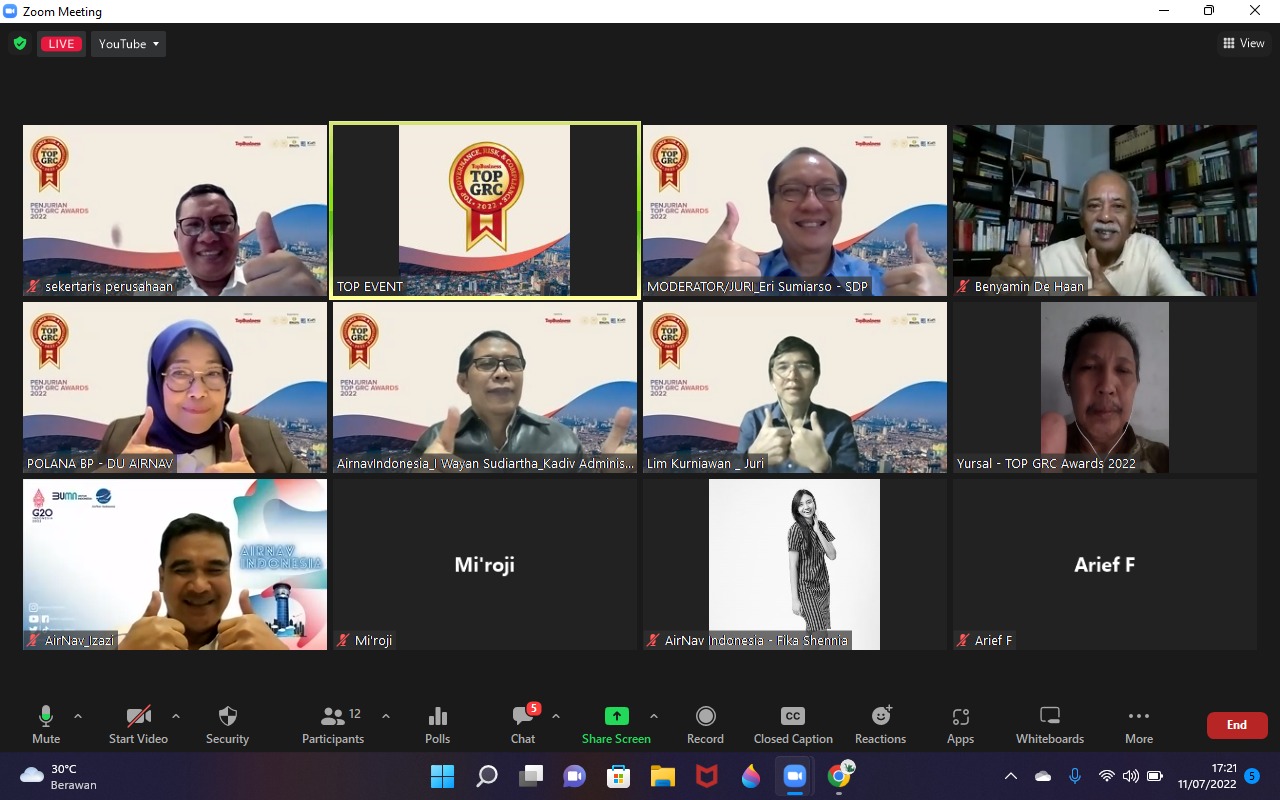Open Reactions smiley icon
This screenshot has width=1280, height=800.
881,716
